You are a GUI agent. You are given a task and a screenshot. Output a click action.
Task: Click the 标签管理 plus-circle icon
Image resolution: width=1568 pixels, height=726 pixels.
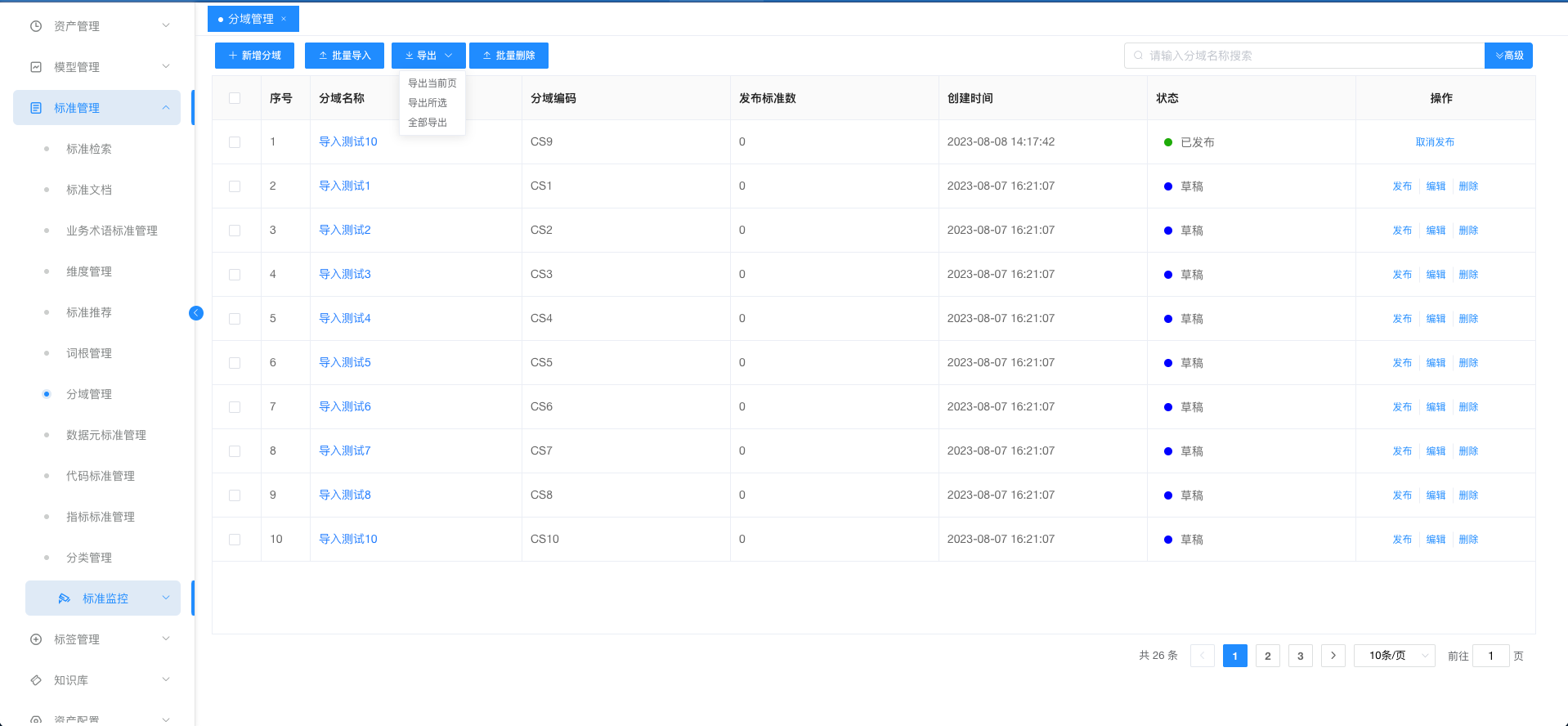point(36,639)
